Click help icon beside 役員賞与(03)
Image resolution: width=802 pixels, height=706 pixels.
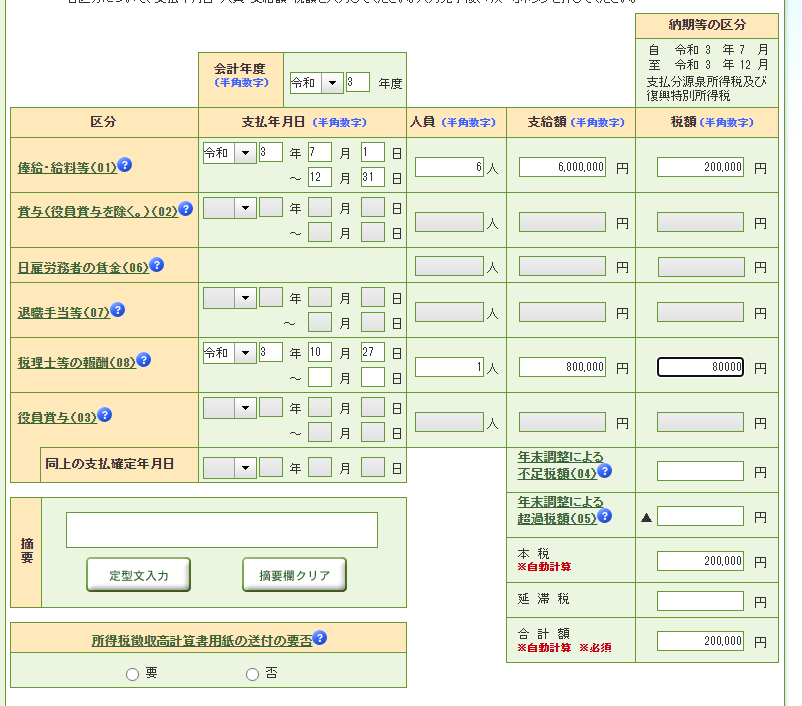point(104,415)
